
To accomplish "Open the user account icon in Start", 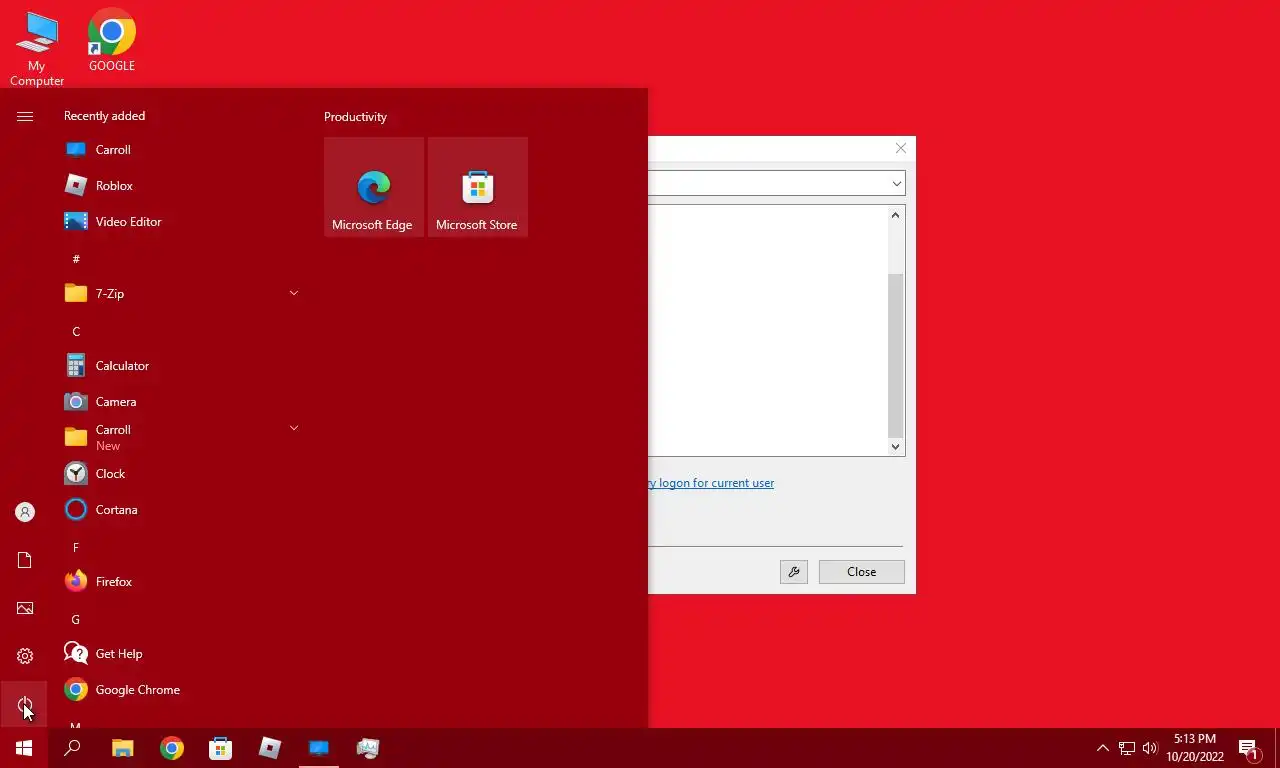I will [25, 512].
